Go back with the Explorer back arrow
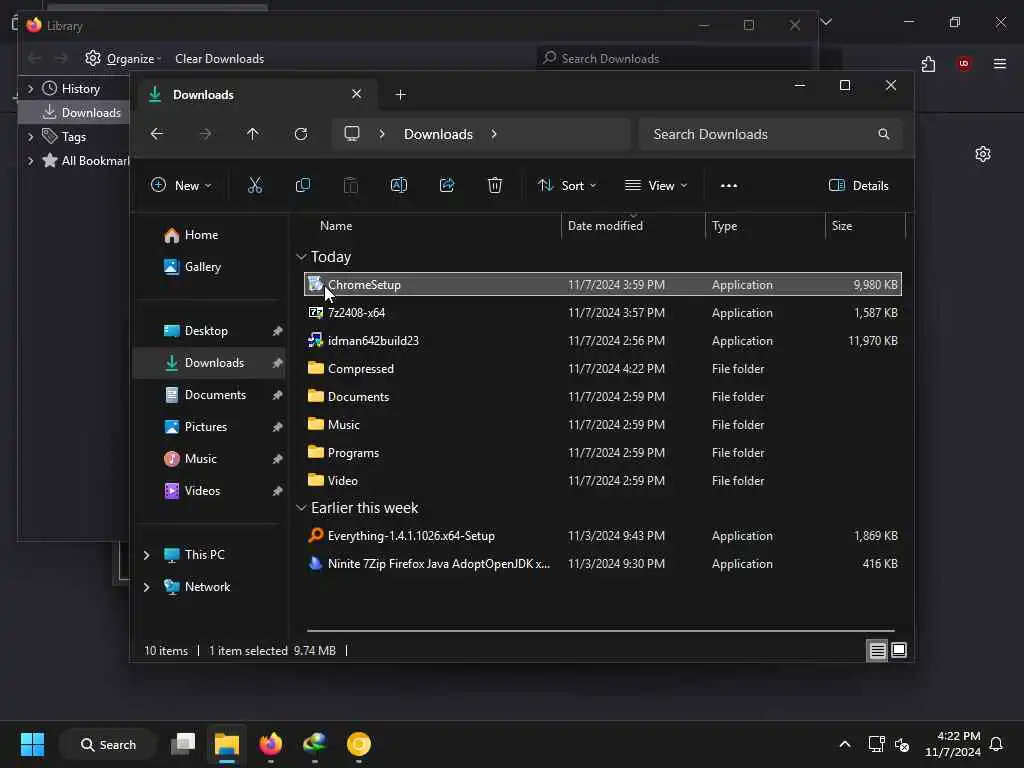 [x=157, y=134]
